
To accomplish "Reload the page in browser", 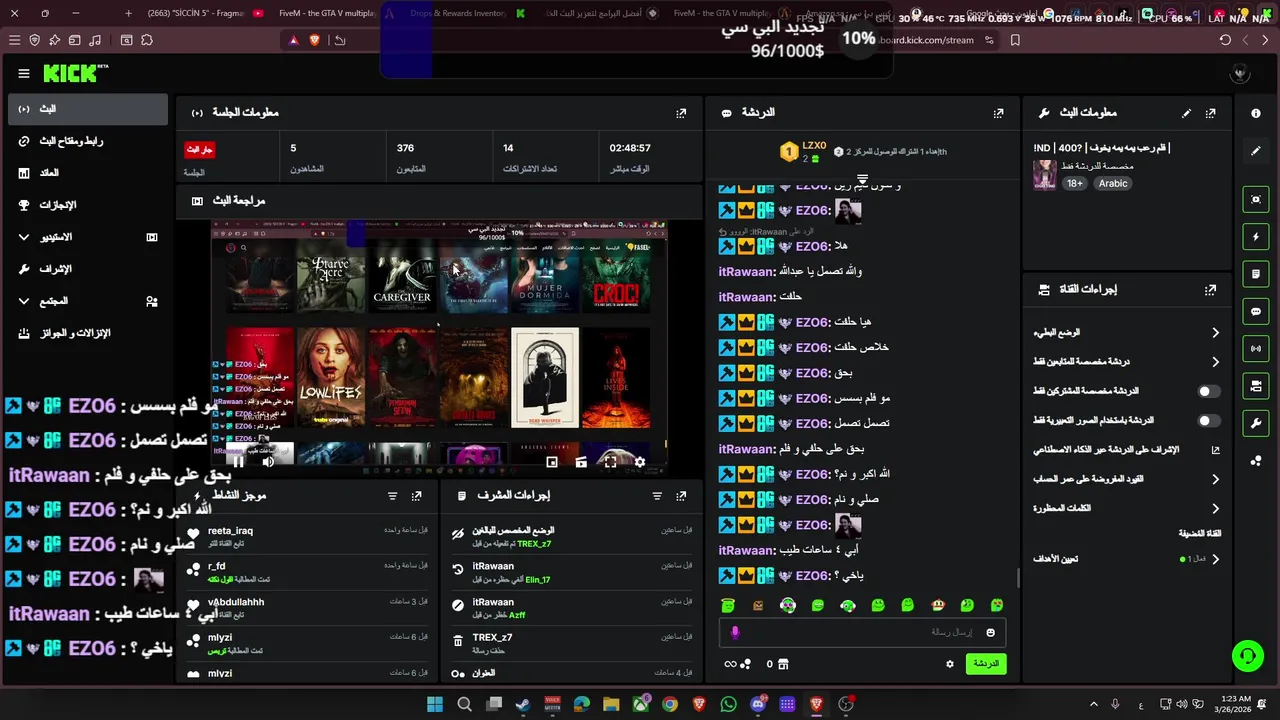I will pyautogui.click(x=1225, y=40).
